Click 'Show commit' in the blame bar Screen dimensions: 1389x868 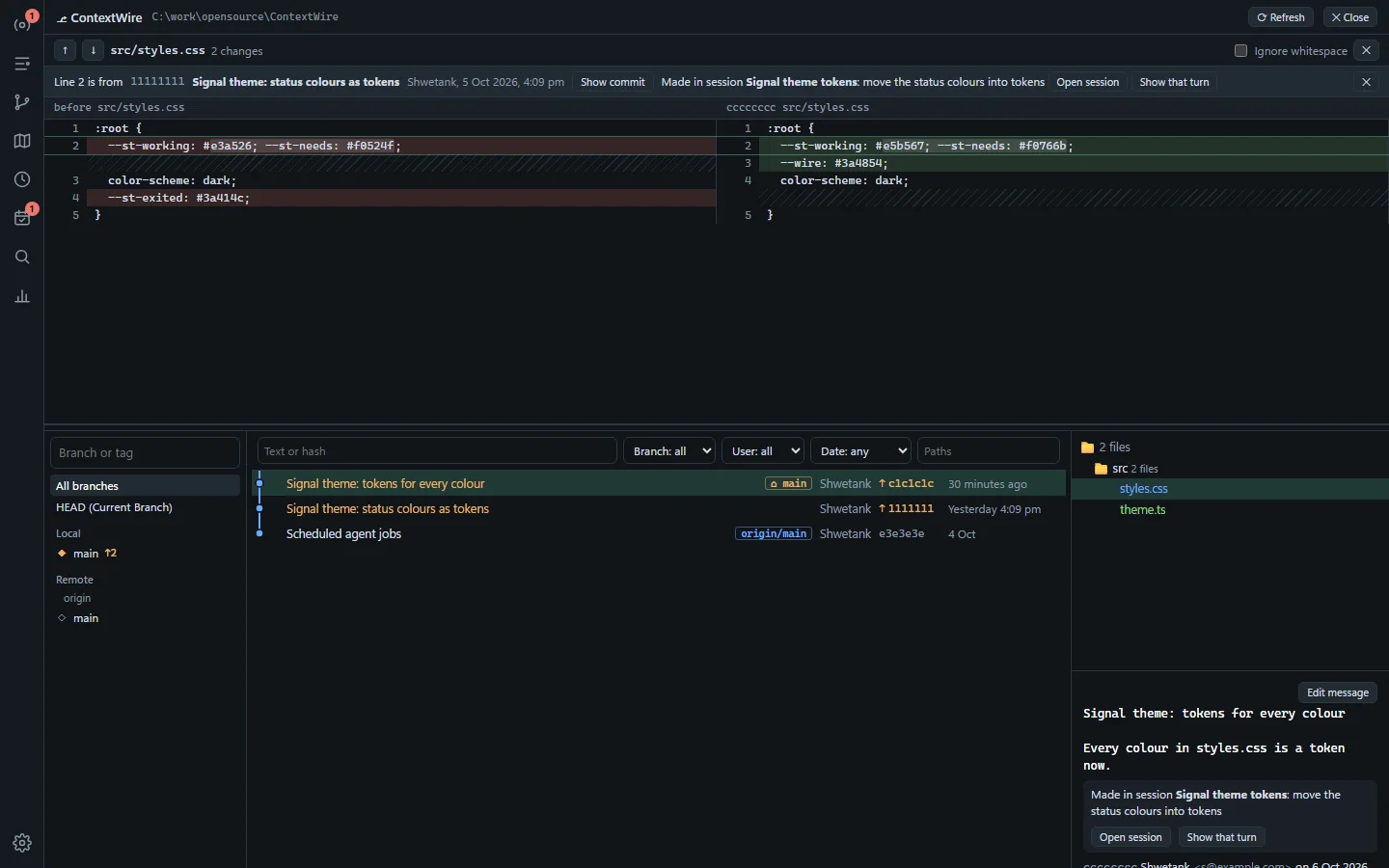coord(613,82)
